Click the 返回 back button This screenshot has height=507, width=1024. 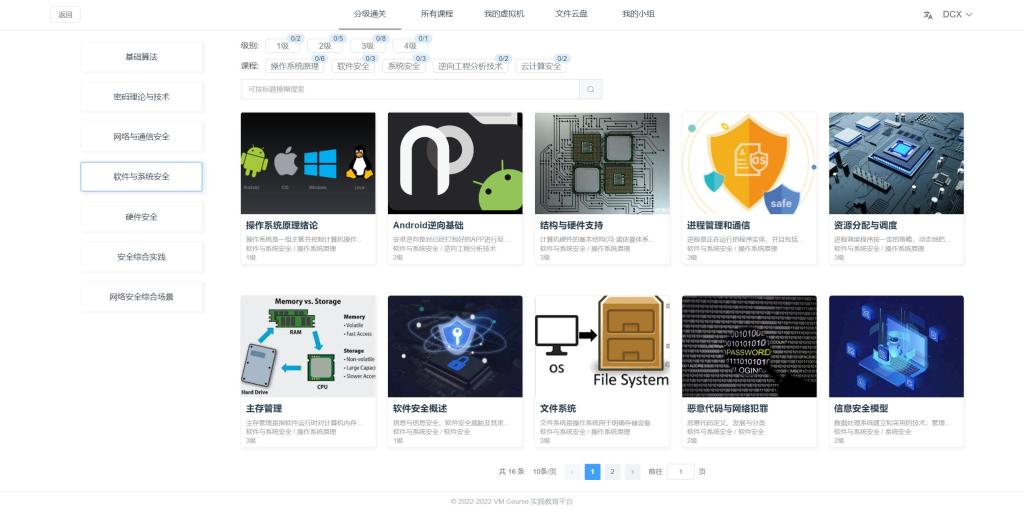pos(65,15)
